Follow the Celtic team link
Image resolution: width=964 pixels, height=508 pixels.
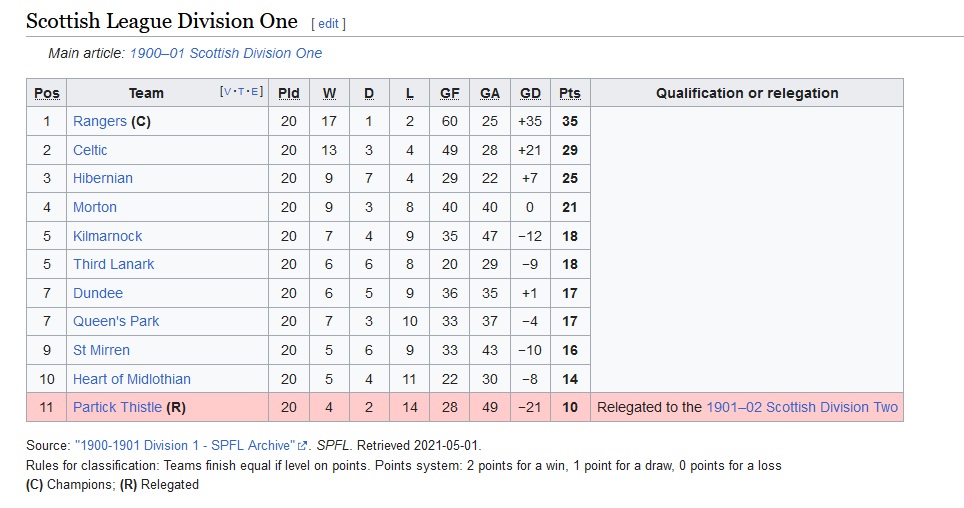pos(90,150)
